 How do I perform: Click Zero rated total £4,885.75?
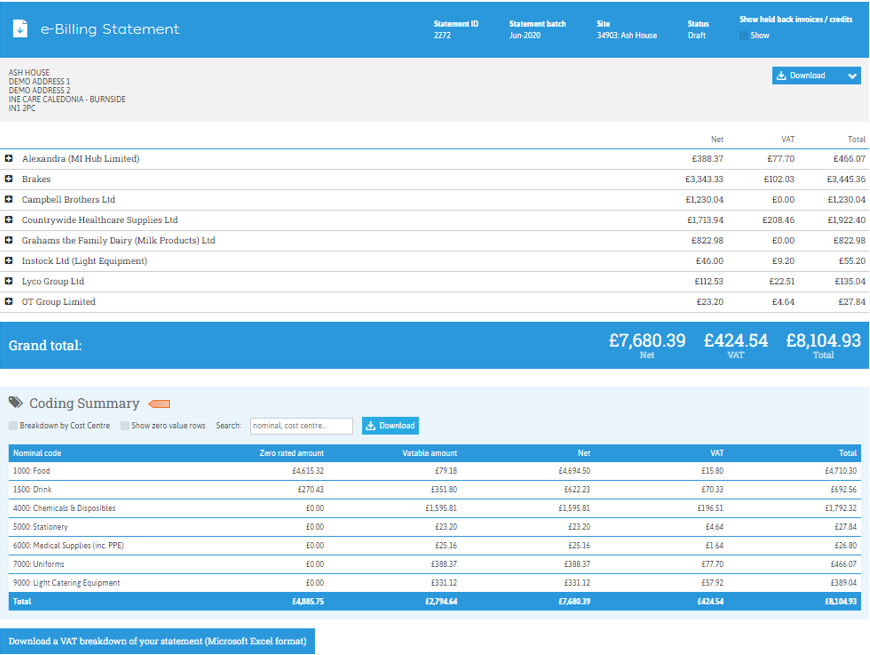pyautogui.click(x=308, y=602)
